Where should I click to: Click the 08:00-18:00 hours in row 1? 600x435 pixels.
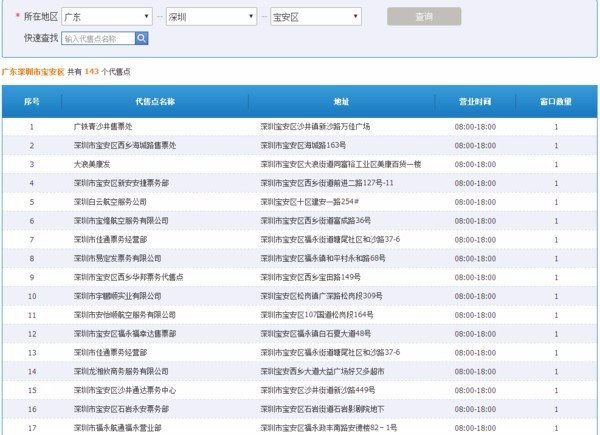click(x=475, y=127)
